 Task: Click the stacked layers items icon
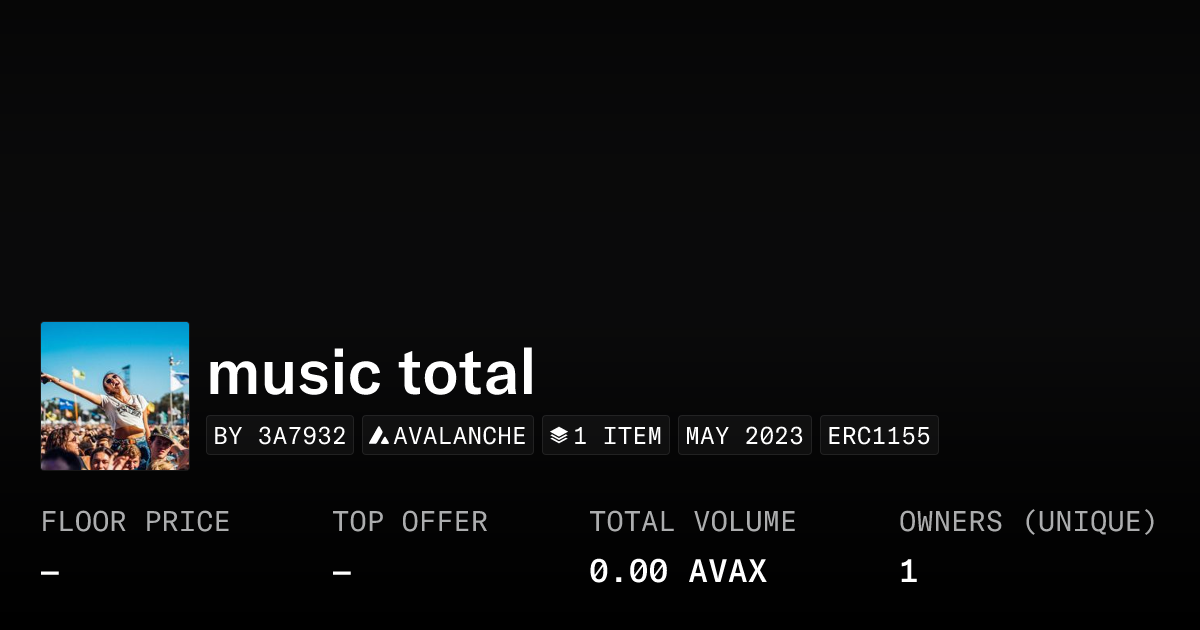coord(559,436)
